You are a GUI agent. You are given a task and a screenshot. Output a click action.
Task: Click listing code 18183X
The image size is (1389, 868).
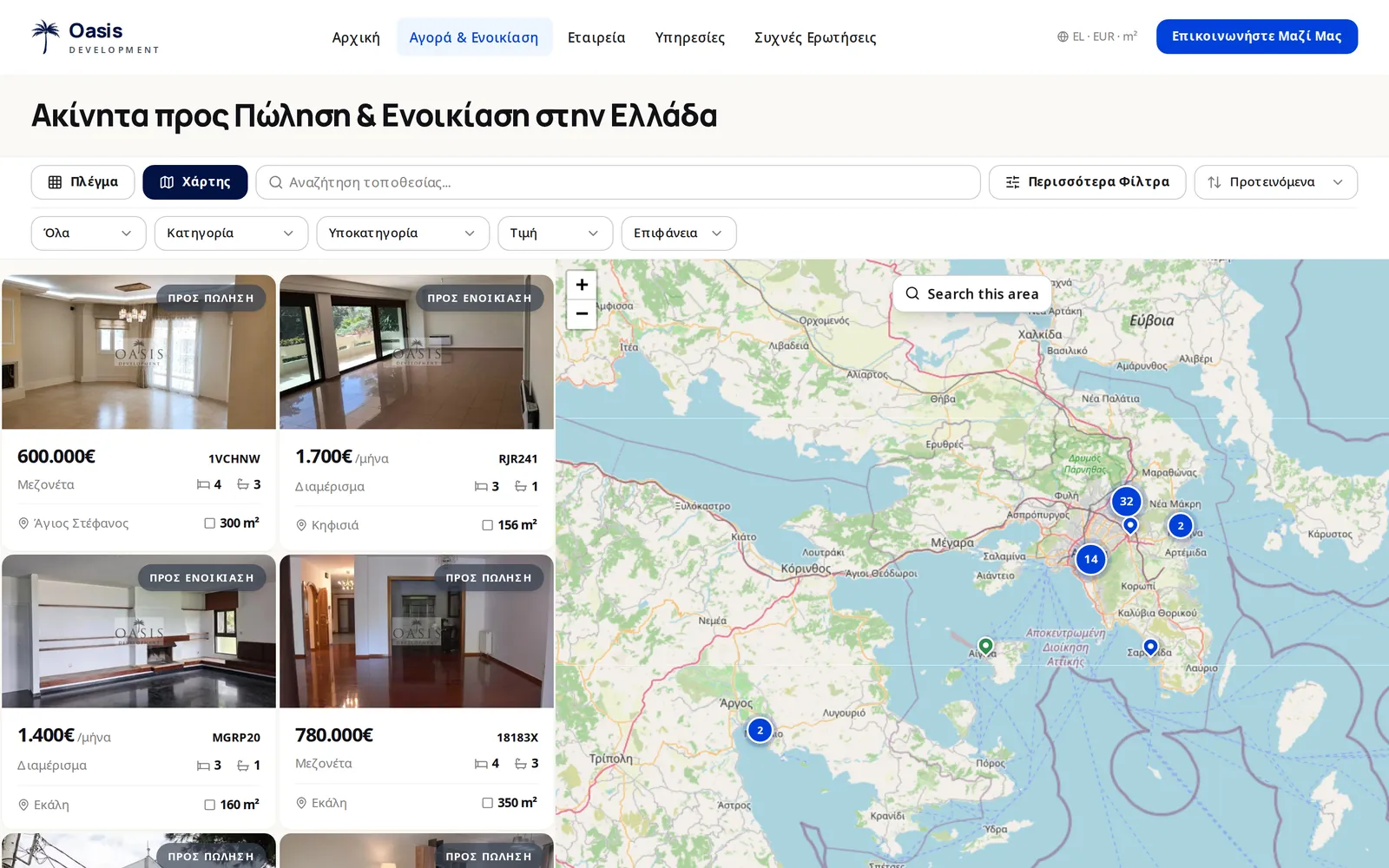517,738
